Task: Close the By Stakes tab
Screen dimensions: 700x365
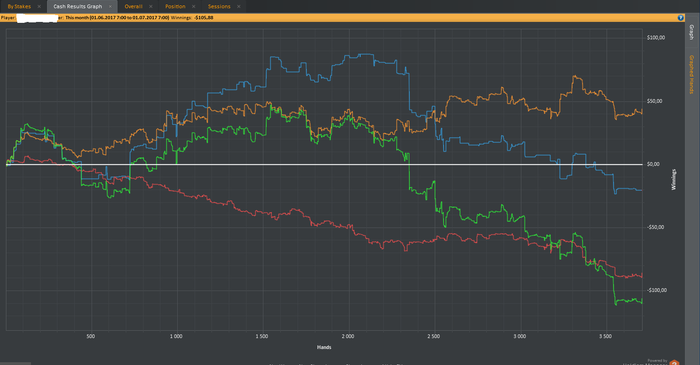Action: [x=39, y=6]
